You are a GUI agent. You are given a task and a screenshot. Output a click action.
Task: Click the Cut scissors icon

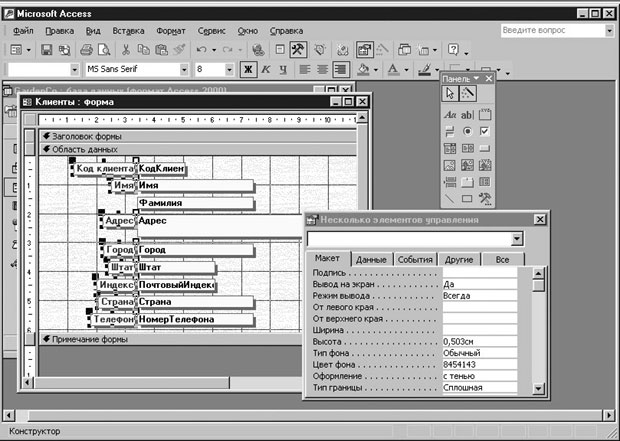(x=126, y=50)
